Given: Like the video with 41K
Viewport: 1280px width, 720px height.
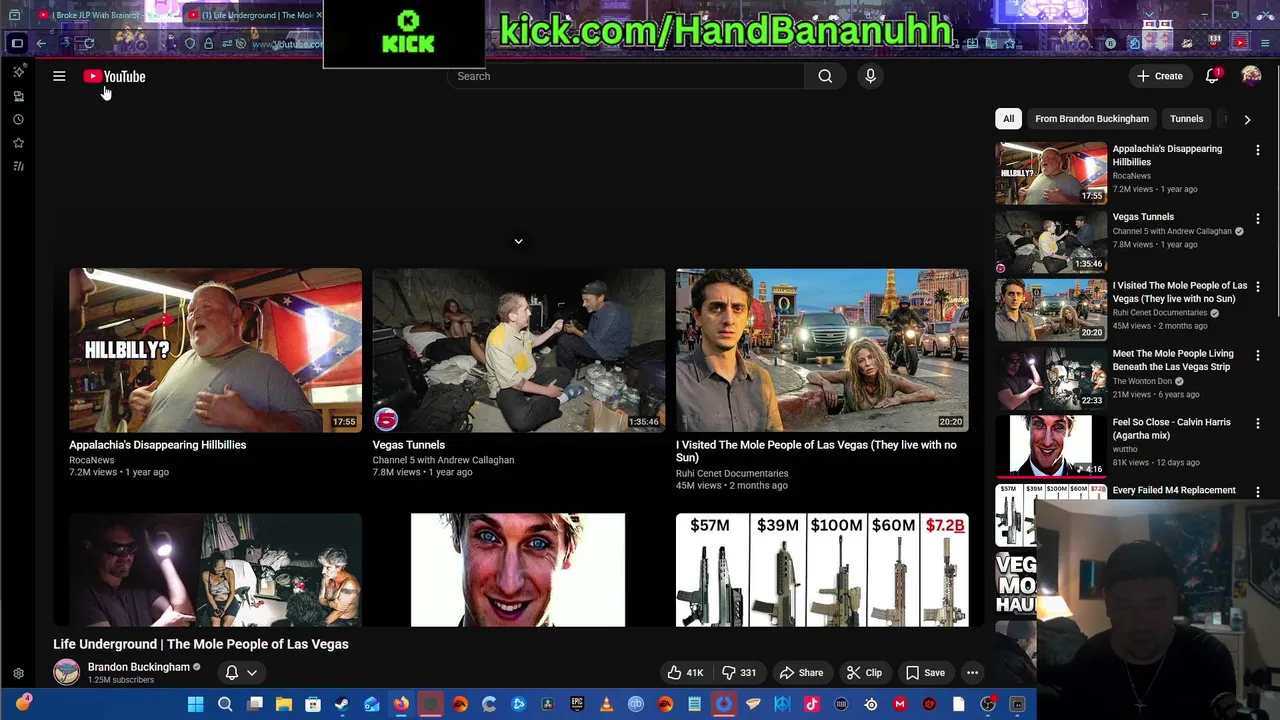Looking at the screenshot, I should coord(685,673).
